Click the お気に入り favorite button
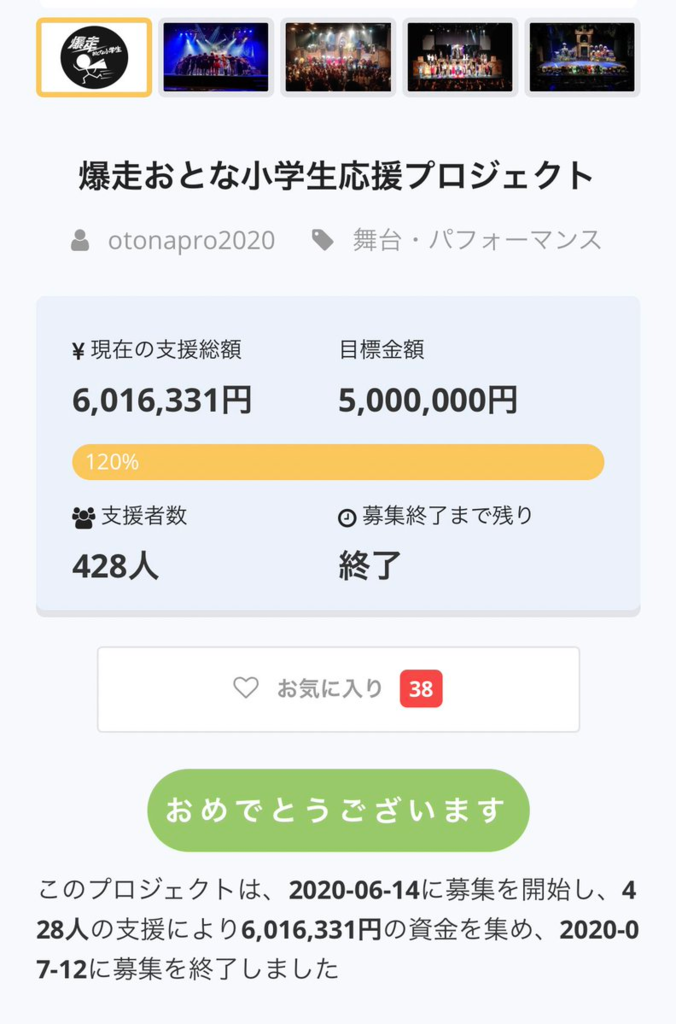Image resolution: width=676 pixels, height=1024 pixels. pos(338,690)
